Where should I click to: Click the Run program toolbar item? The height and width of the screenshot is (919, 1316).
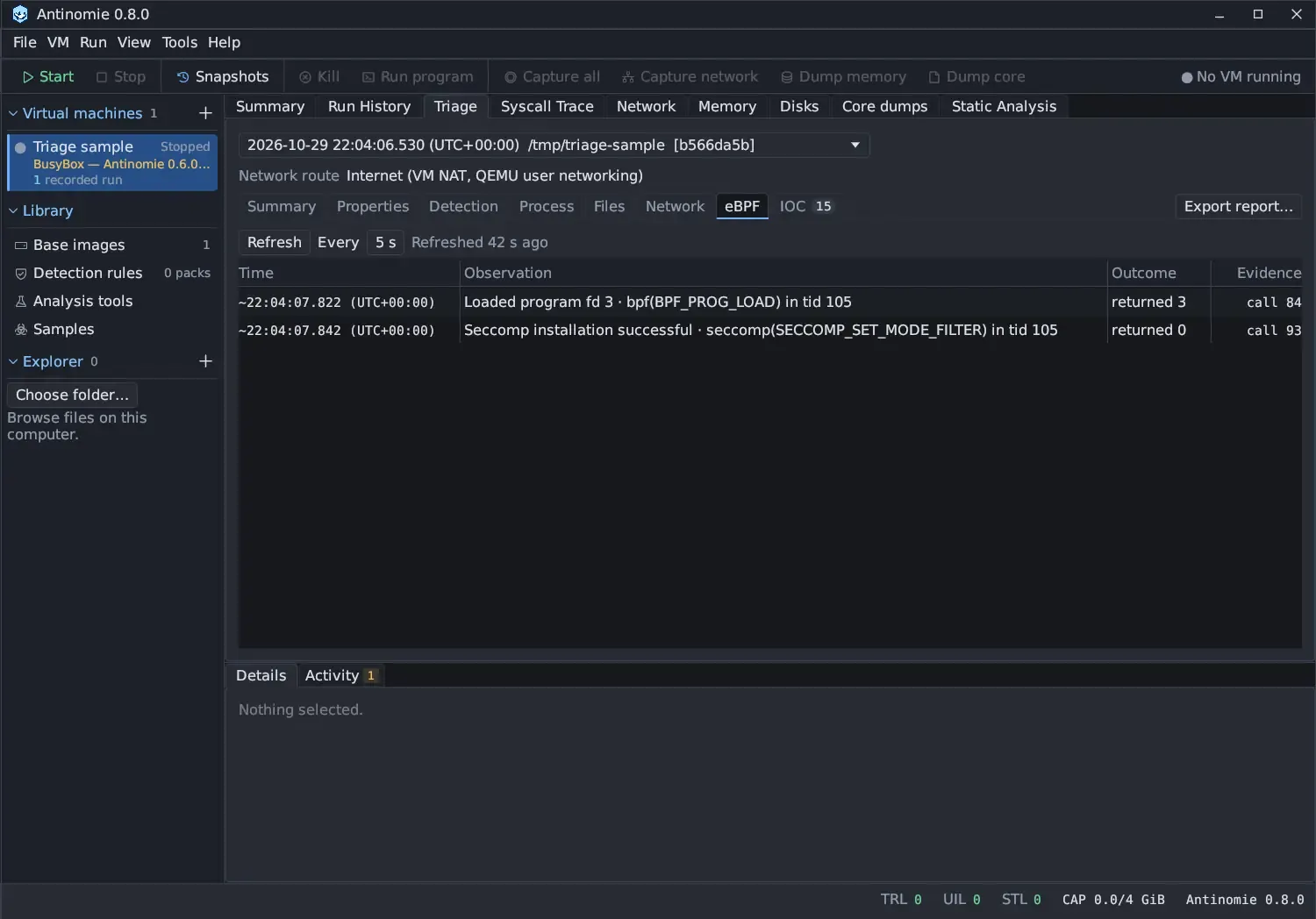(418, 77)
